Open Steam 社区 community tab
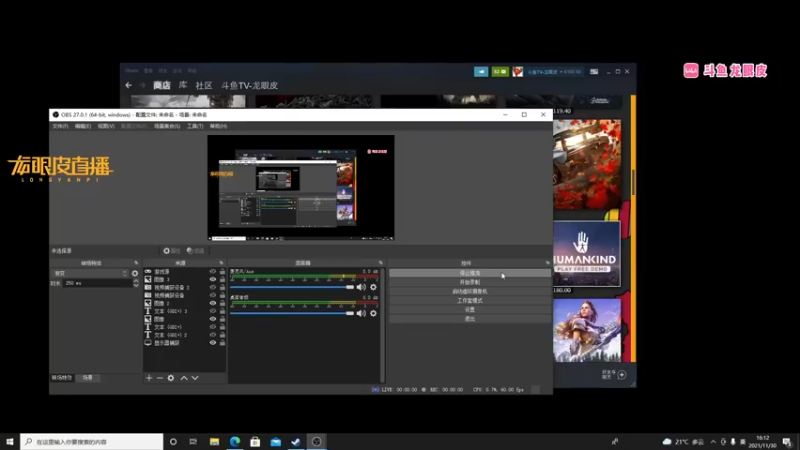Viewport: 800px width, 450px height. point(204,85)
